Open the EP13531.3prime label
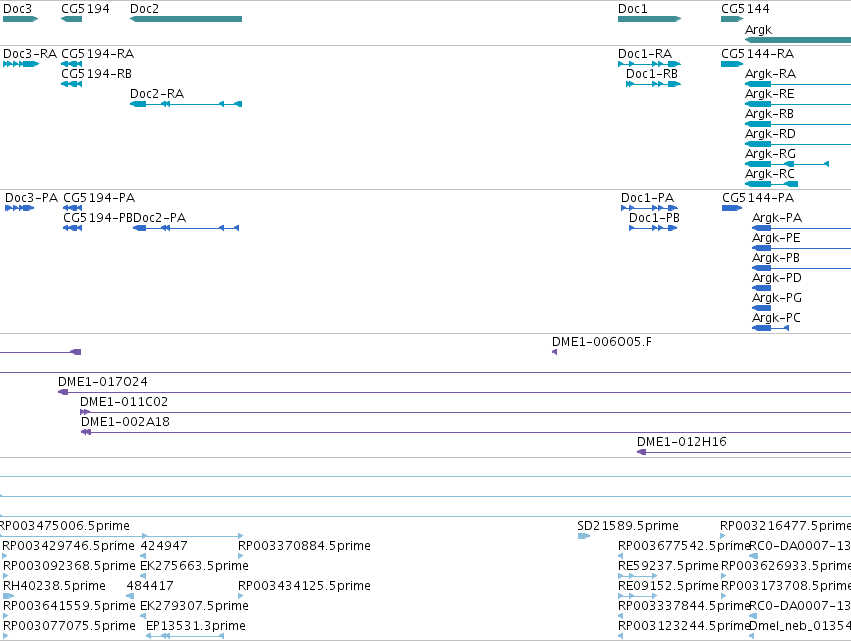The image size is (851, 641). pyautogui.click(x=195, y=626)
